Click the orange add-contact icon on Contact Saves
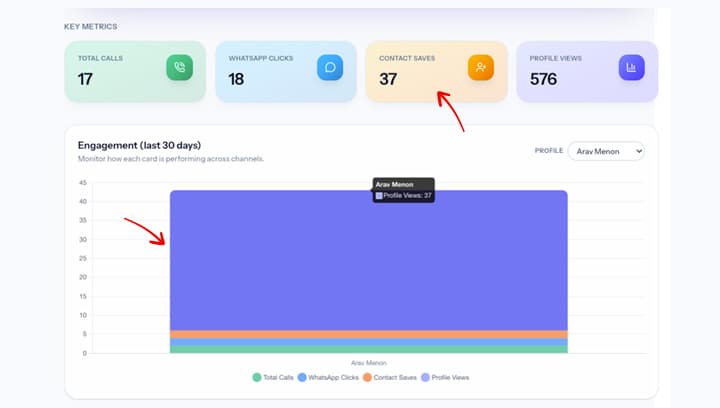This screenshot has width=720, height=408. pyautogui.click(x=481, y=67)
